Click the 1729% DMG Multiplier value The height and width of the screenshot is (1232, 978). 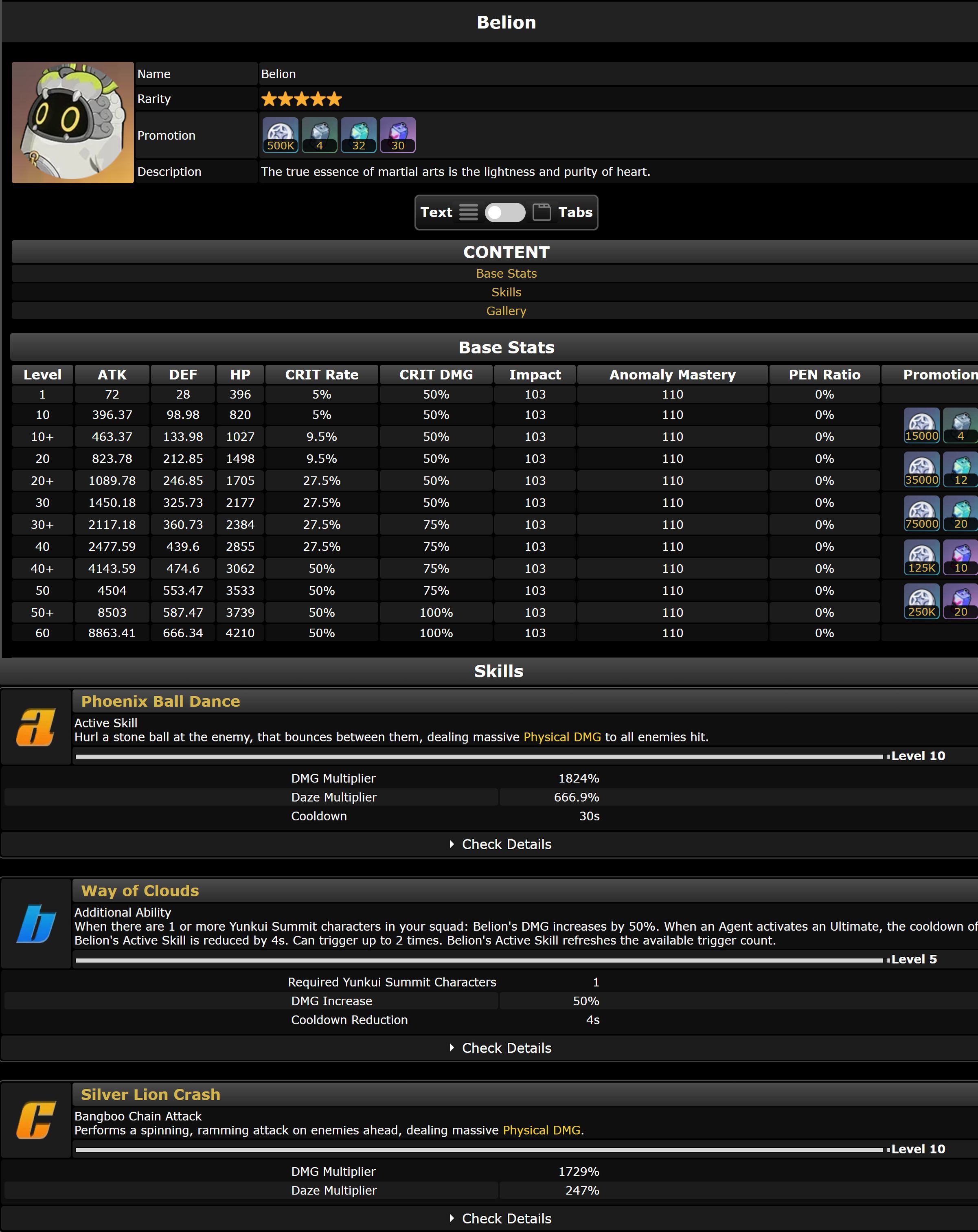(579, 1171)
